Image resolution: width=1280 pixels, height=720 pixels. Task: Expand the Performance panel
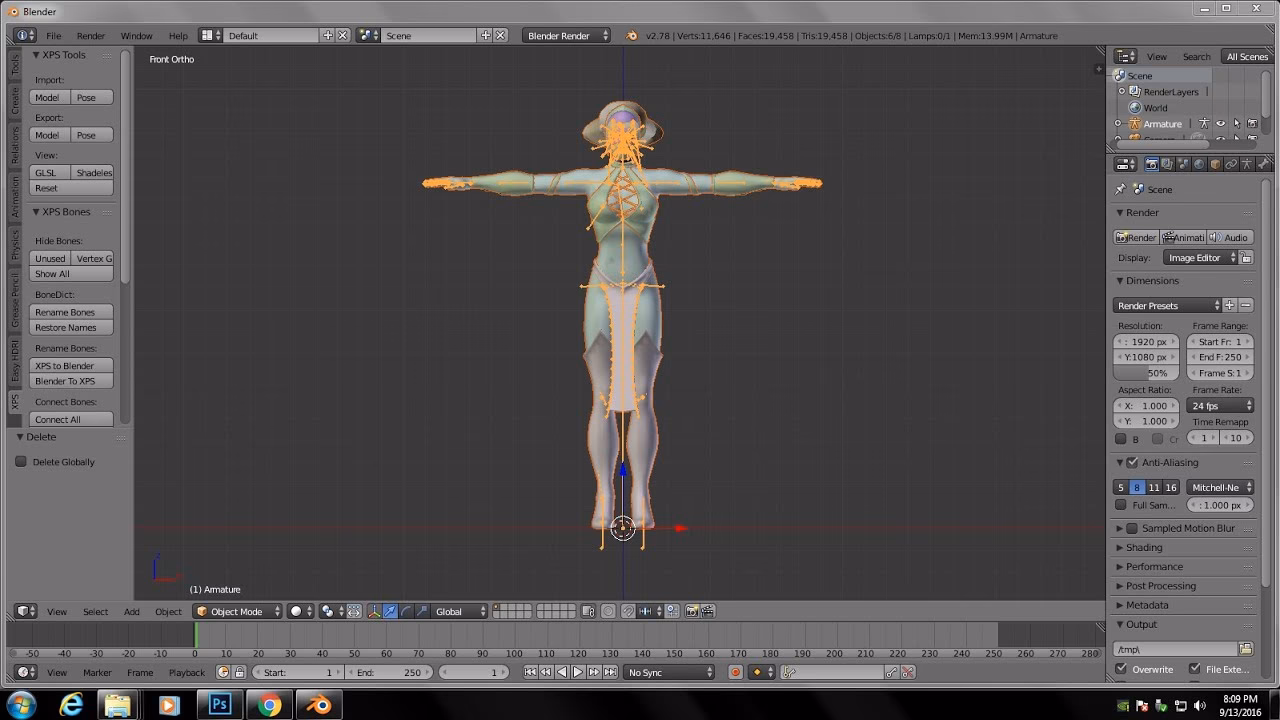[1154, 566]
